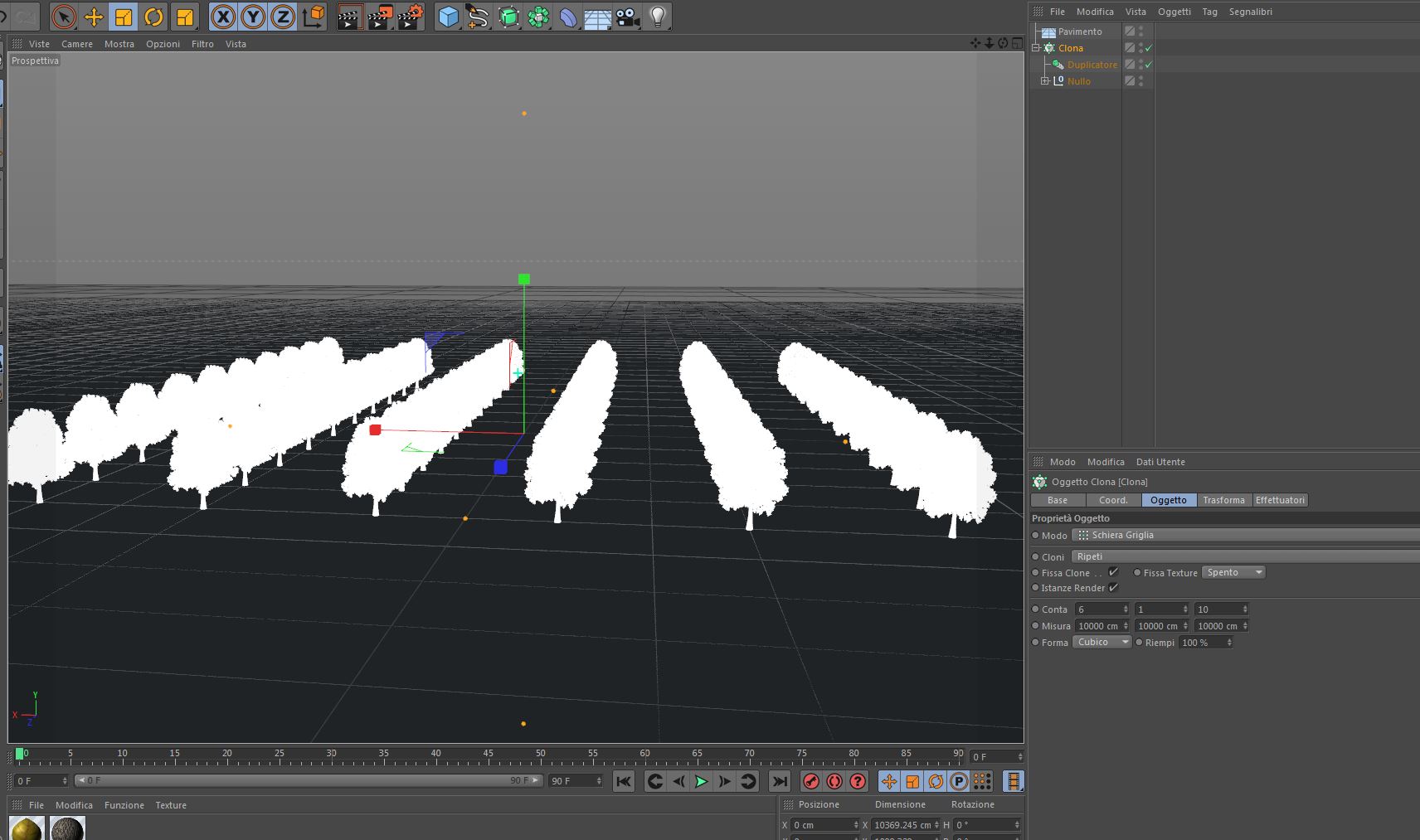
Task: Add a deformer object
Action: point(568,17)
